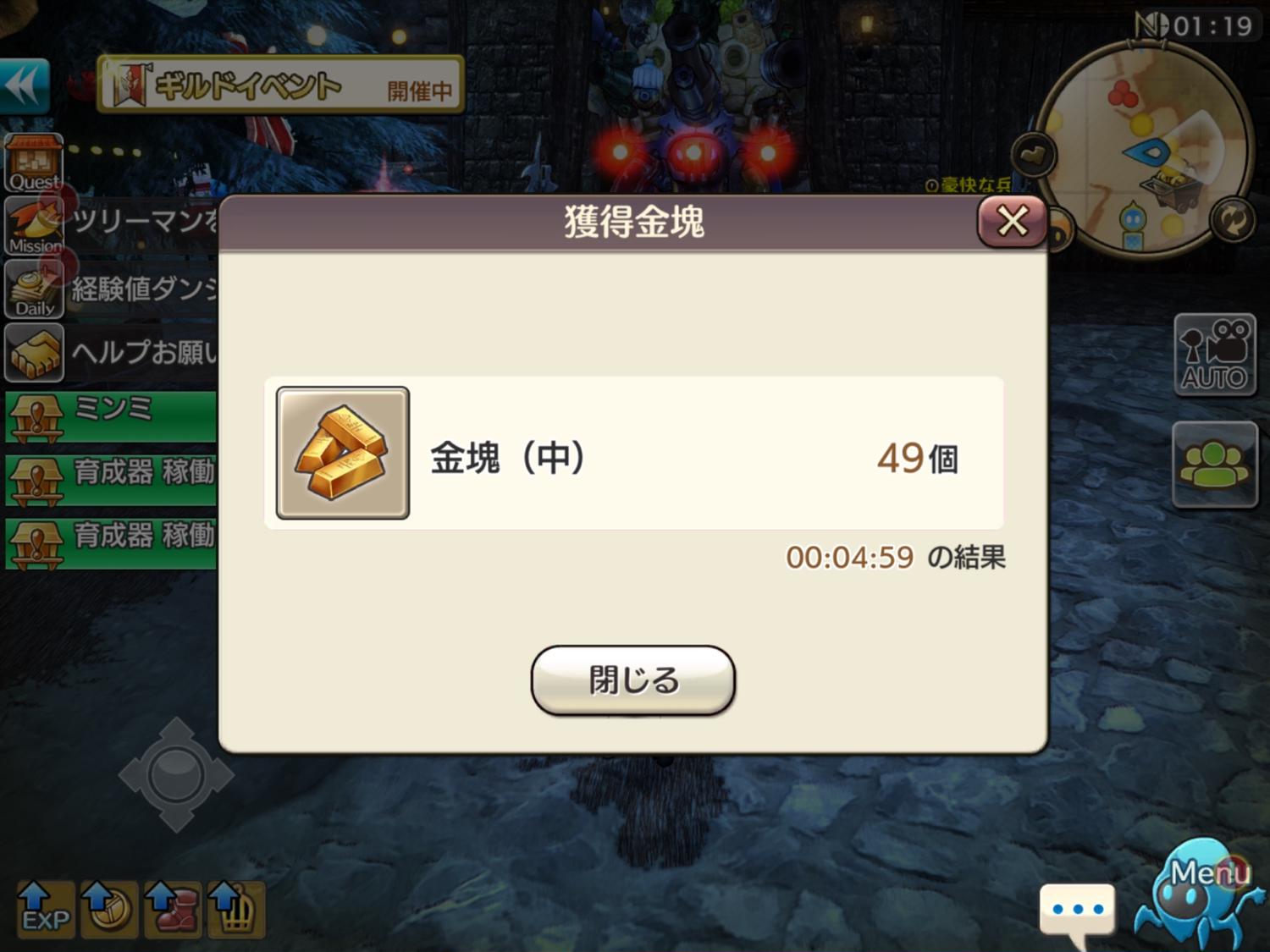
Task: Open the ヘルプお願い help request entry
Action: tap(111, 352)
